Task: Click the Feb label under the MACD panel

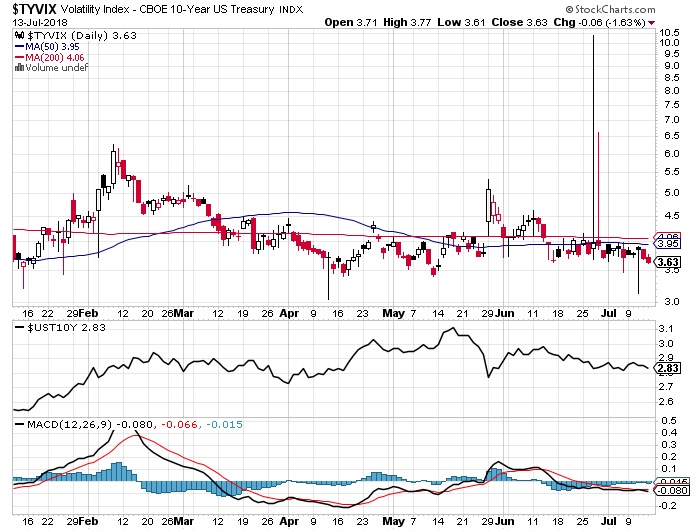Action: tap(89, 521)
